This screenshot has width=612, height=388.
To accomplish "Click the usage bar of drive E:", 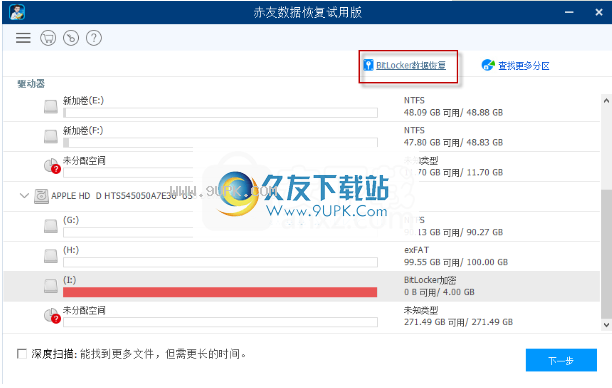I will point(220,113).
